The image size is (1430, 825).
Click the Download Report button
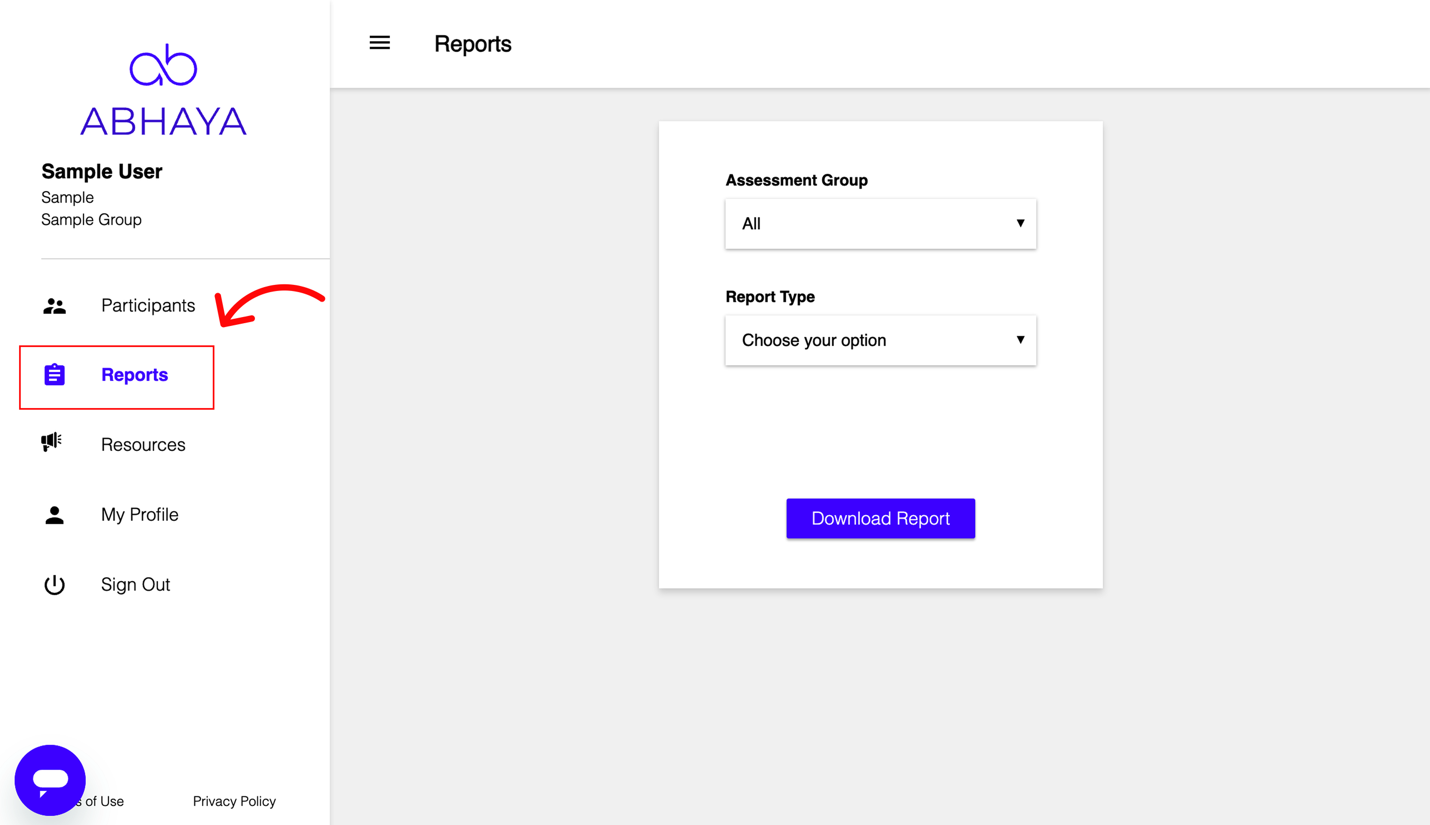(x=880, y=518)
